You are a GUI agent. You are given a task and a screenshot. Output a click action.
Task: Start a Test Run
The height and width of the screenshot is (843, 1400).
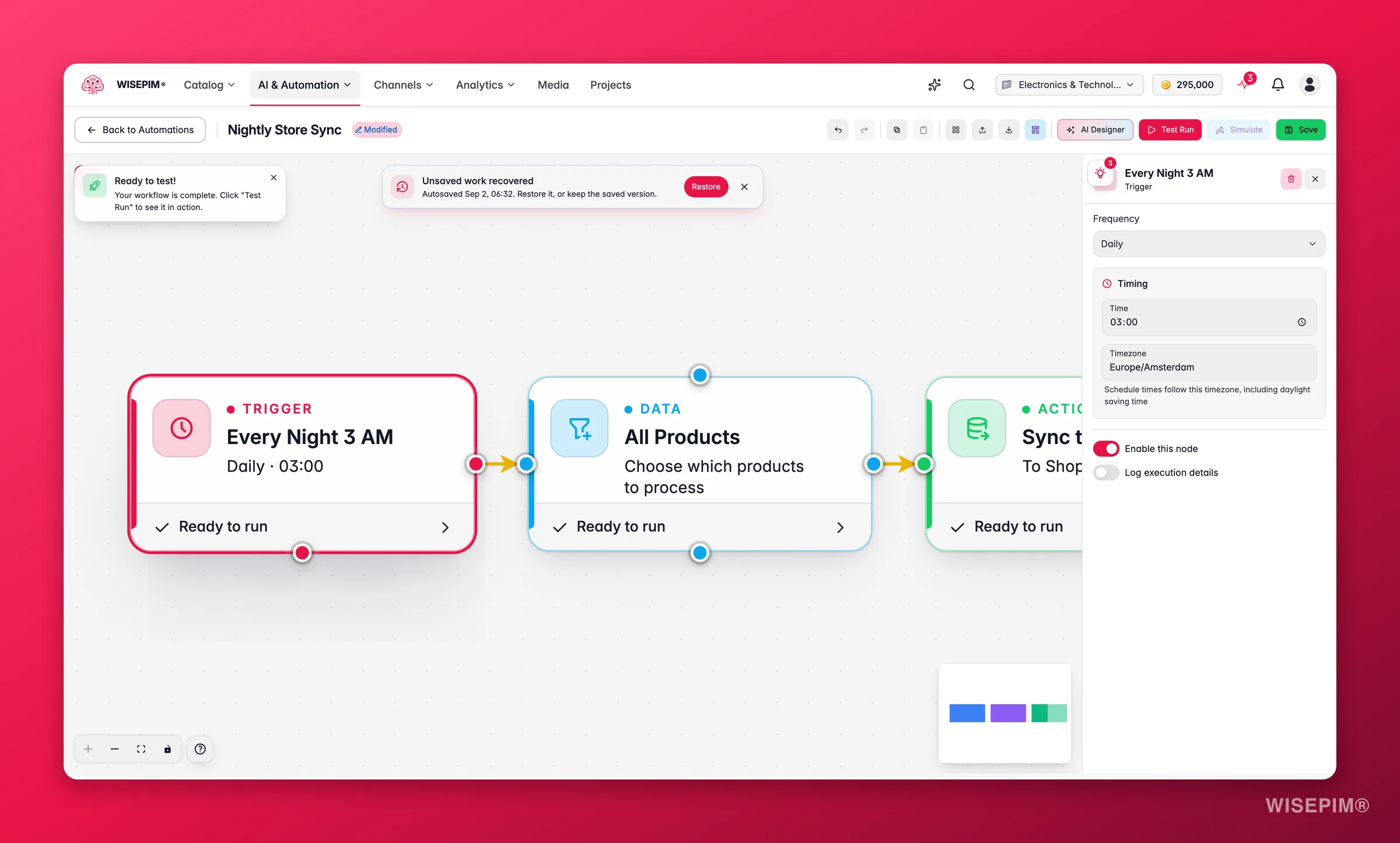(1170, 130)
